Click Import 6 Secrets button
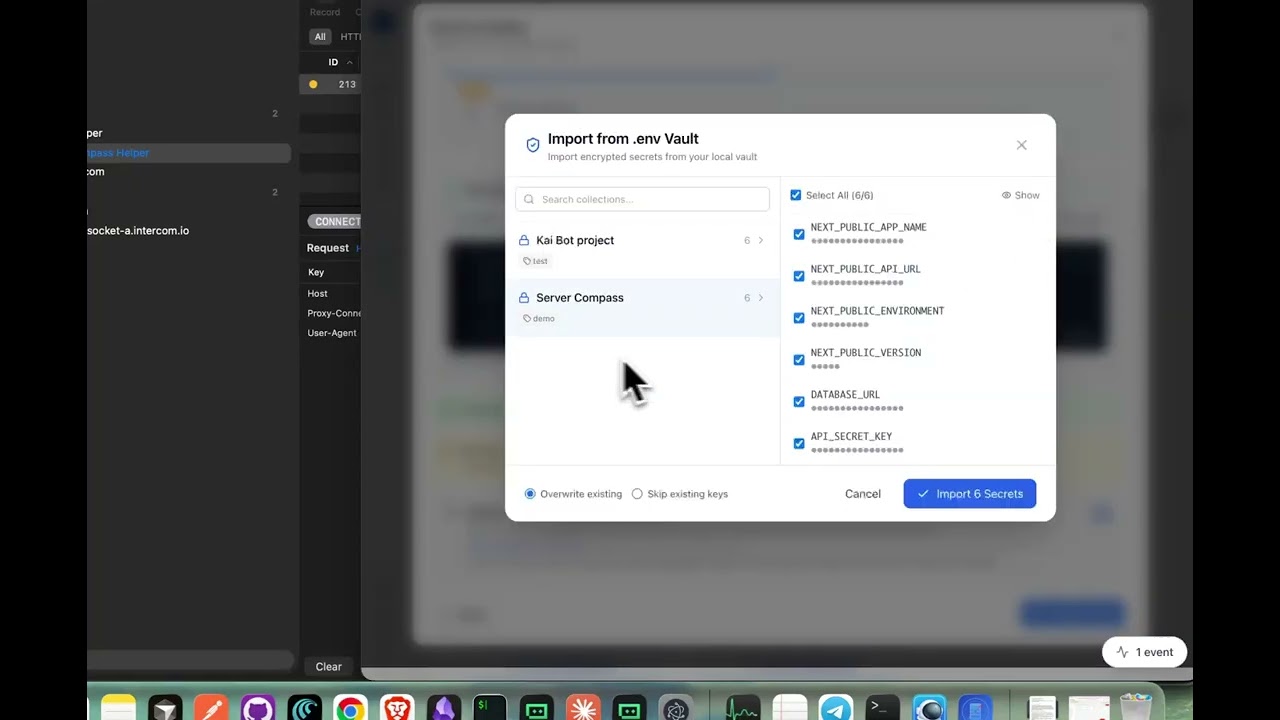Image resolution: width=1280 pixels, height=720 pixels. 970,494
